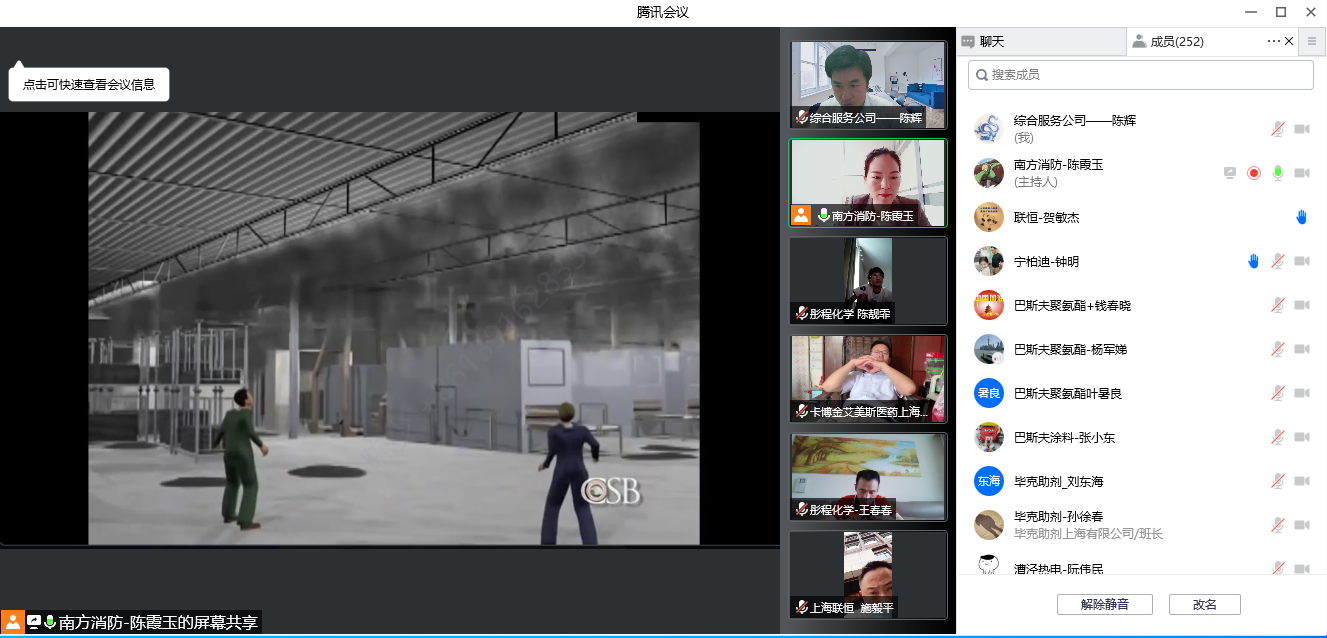The height and width of the screenshot is (638, 1327).
Task: Click the avatar of 联恒-贺敏杰
Action: pos(989,217)
